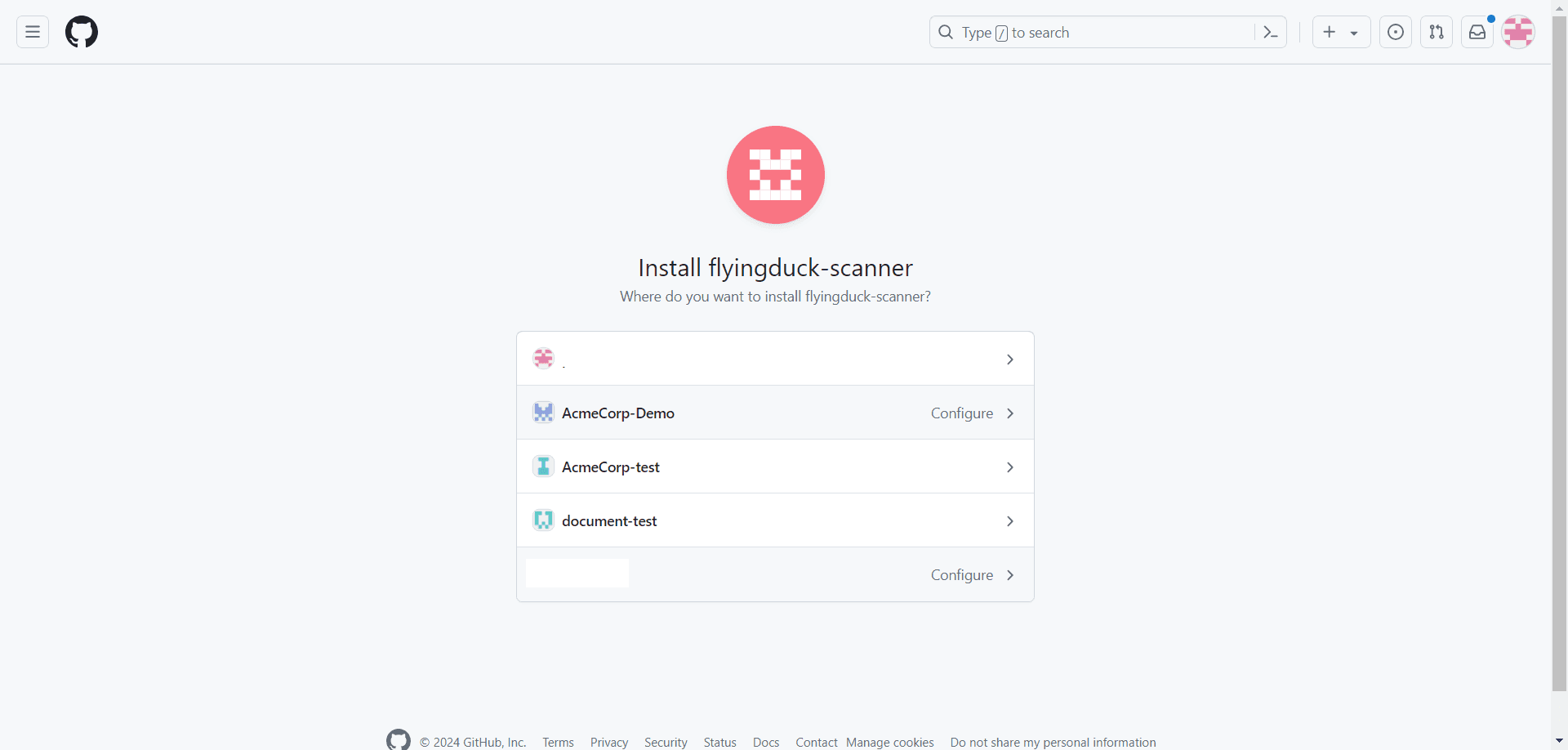1568x750 pixels.
Task: Open the command palette icon
Action: coord(1270,32)
